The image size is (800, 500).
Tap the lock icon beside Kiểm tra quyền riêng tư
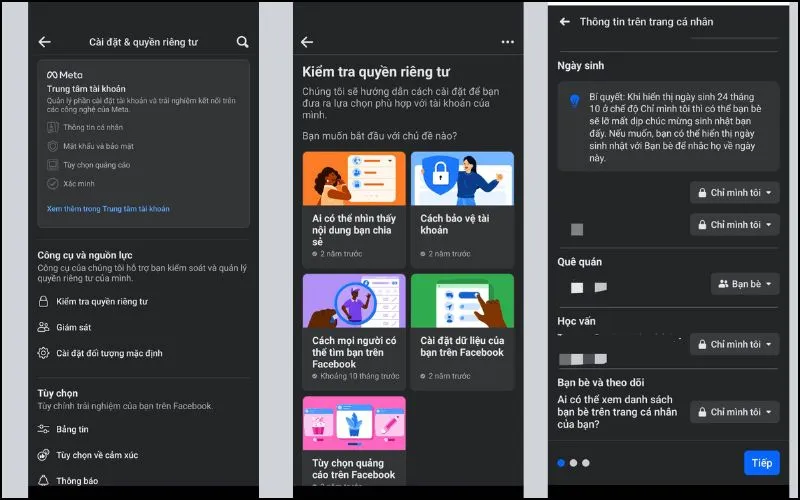click(x=44, y=301)
